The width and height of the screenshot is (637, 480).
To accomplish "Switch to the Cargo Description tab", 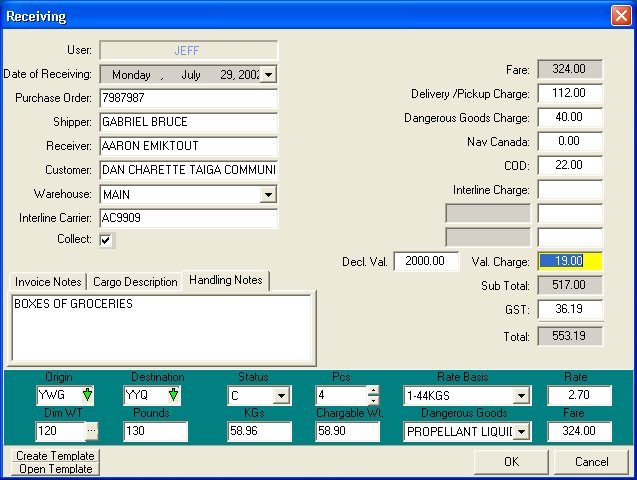I will pyautogui.click(x=135, y=282).
